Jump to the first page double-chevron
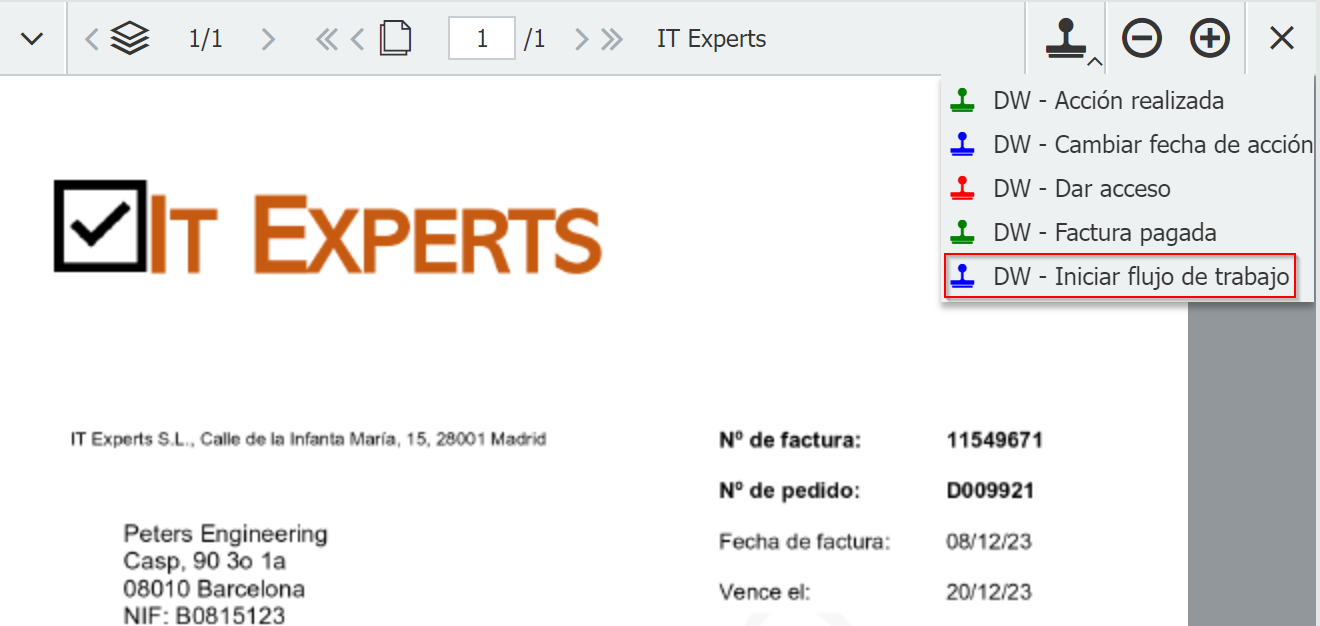Viewport: 1320px width, 626px height. coord(326,38)
